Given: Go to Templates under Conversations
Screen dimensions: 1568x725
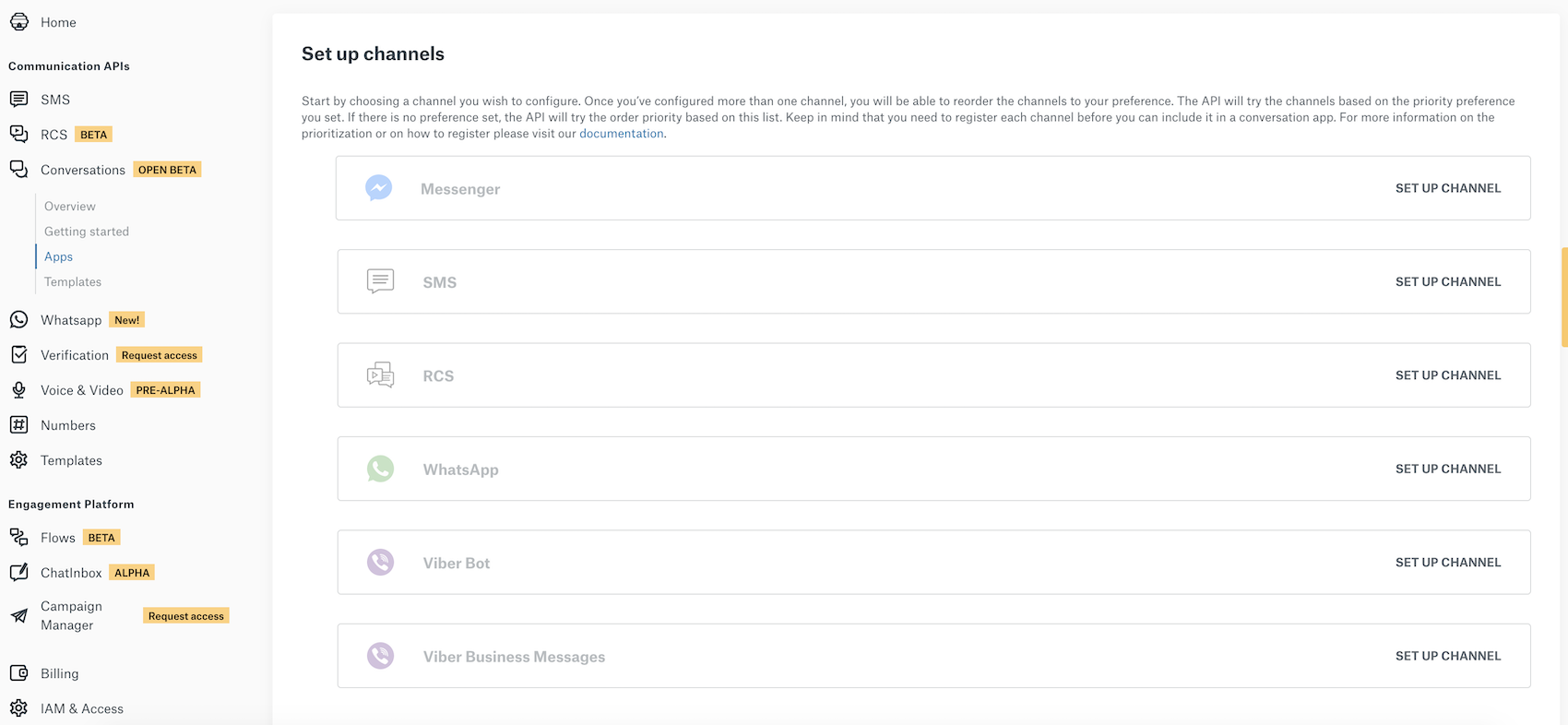Looking at the screenshot, I should pyautogui.click(x=73, y=282).
